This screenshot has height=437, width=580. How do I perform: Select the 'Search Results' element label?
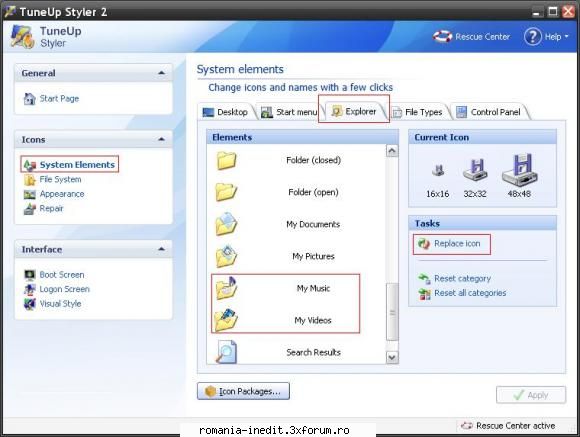coord(313,352)
